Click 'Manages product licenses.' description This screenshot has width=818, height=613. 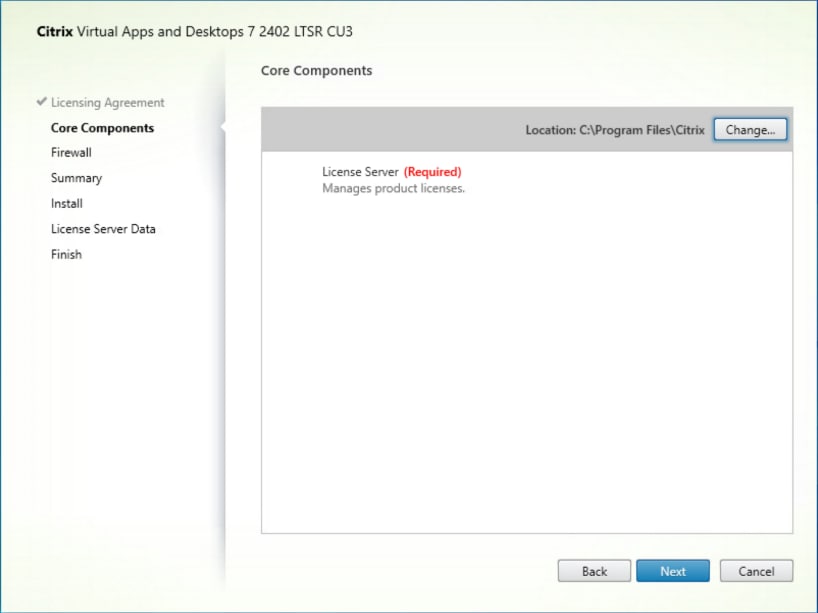[393, 188]
